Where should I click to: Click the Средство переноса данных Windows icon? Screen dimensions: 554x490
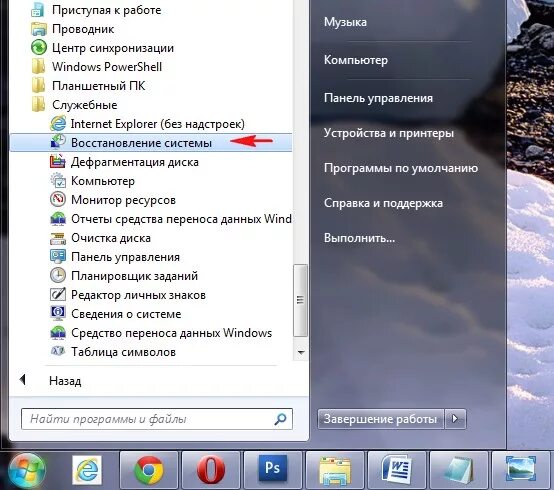point(58,332)
